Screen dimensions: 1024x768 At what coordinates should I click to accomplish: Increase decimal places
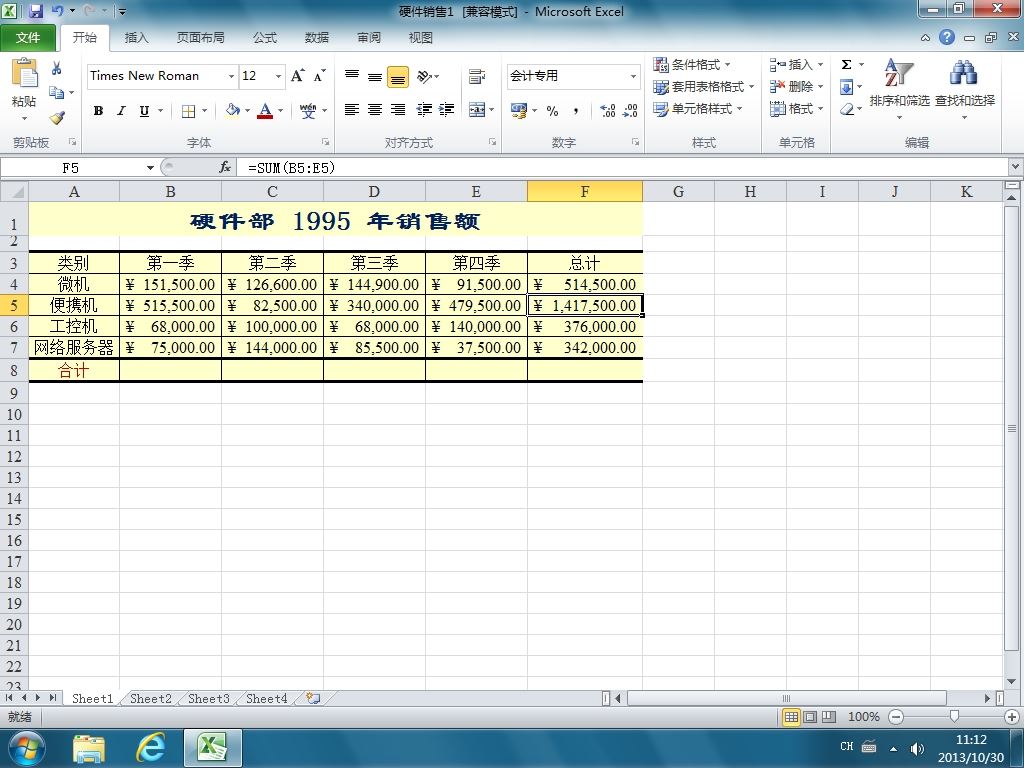pos(607,110)
